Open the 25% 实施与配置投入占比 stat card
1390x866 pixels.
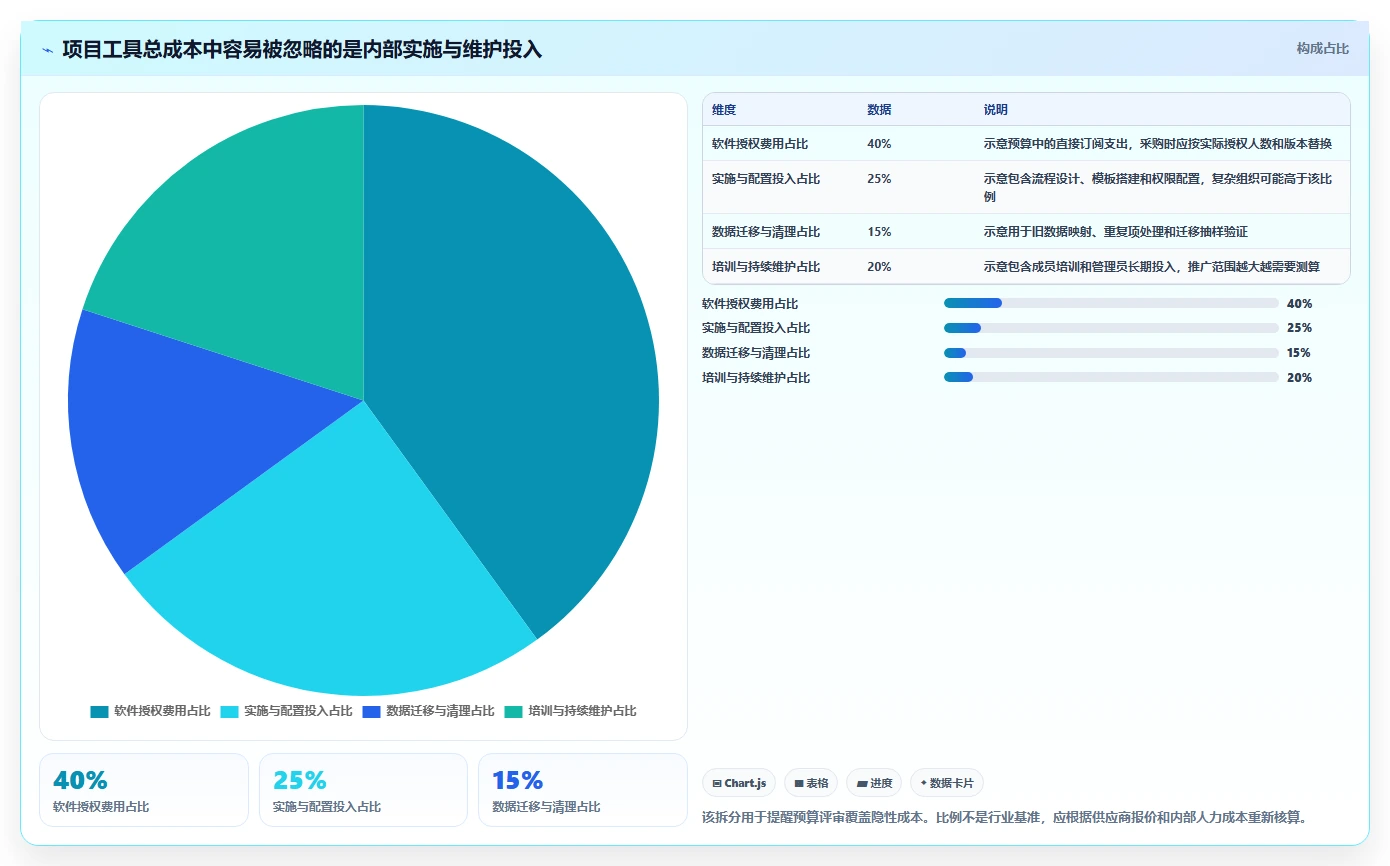point(363,790)
